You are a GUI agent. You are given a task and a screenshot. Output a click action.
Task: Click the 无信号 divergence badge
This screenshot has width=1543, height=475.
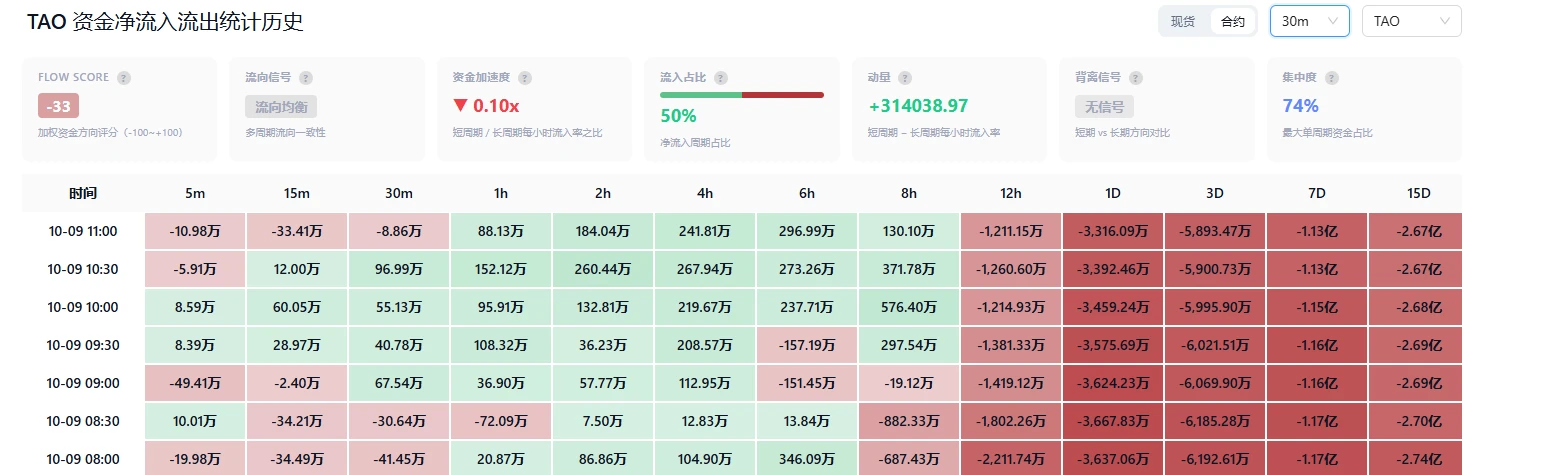[x=1105, y=106]
